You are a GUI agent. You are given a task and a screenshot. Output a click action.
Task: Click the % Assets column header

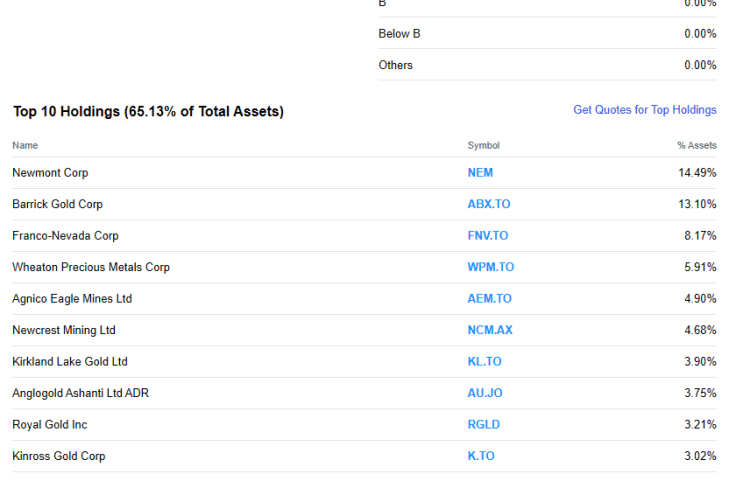tap(696, 146)
